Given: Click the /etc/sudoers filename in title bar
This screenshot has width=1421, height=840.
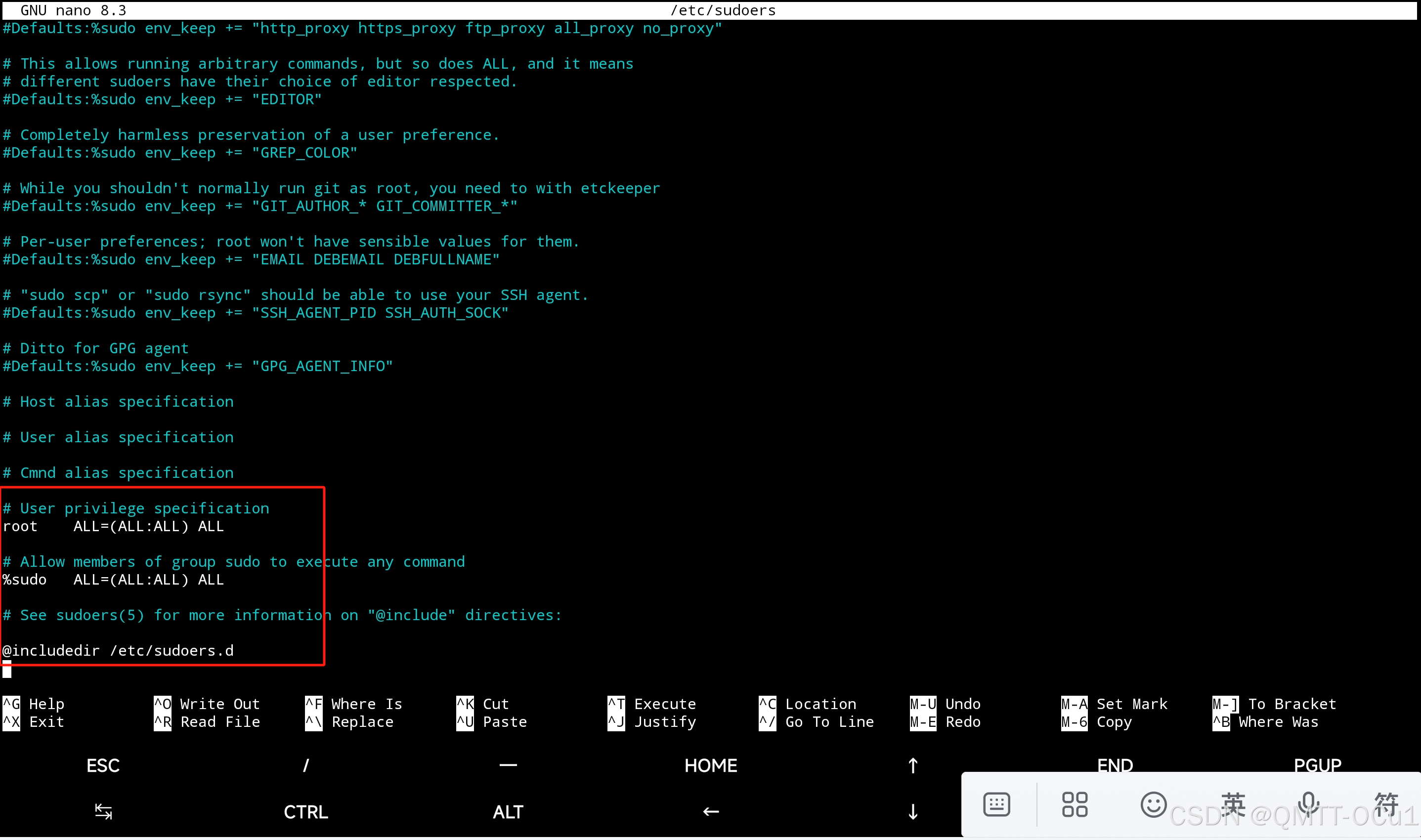Looking at the screenshot, I should (x=723, y=10).
